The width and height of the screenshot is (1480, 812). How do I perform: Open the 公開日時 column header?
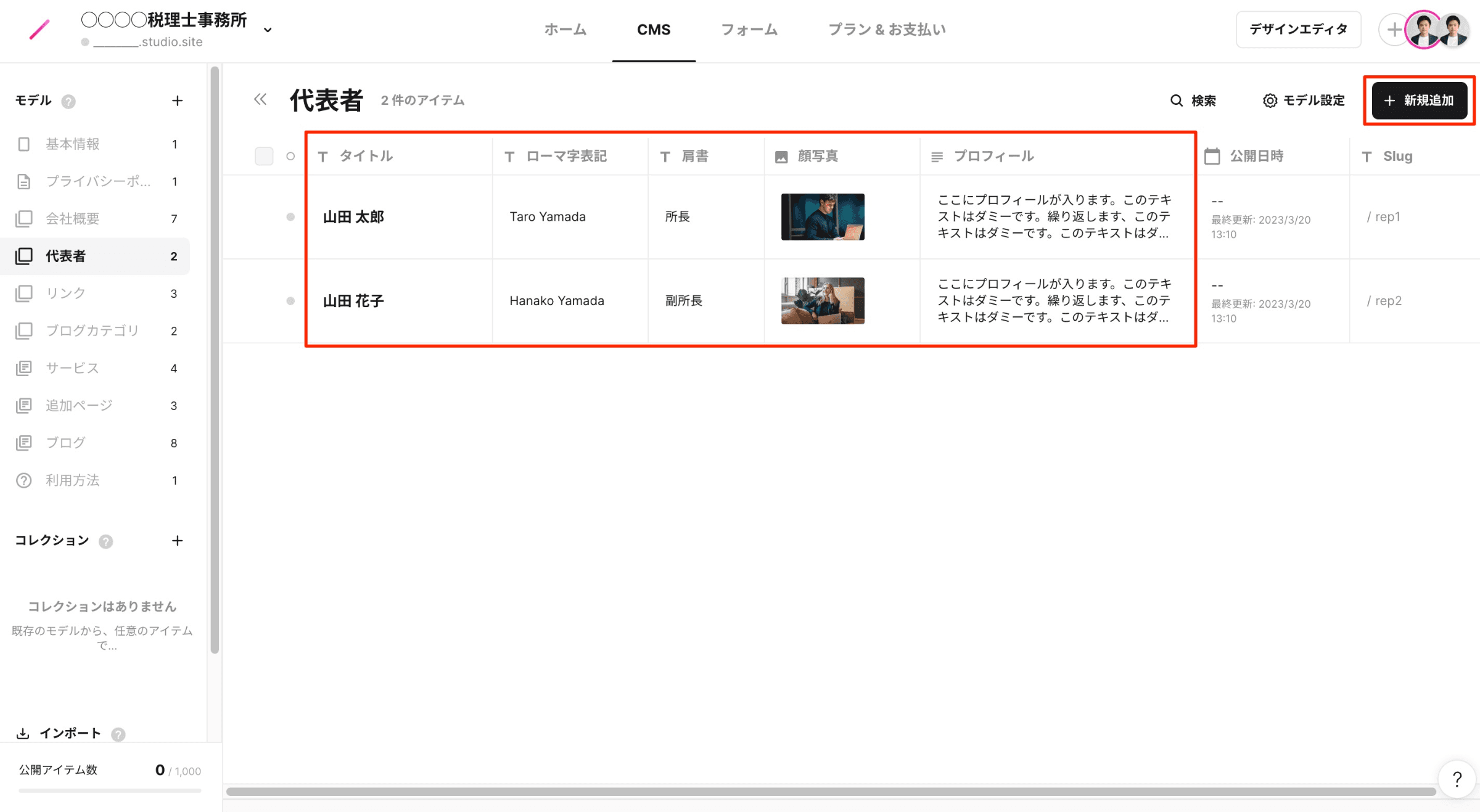pyautogui.click(x=1256, y=156)
